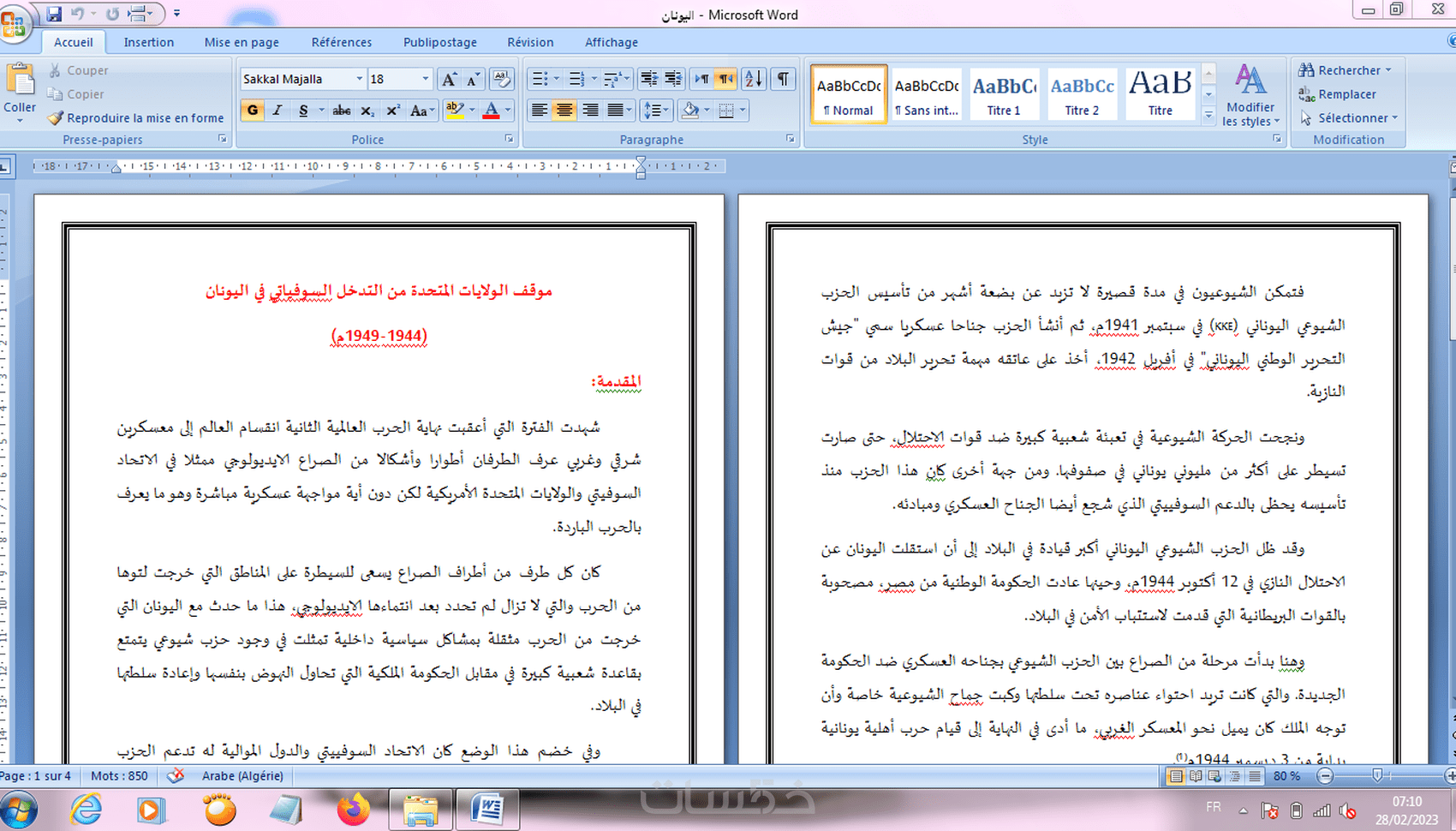Click the grow font size icon
Viewport: 1456px width, 831px height.
pyautogui.click(x=449, y=80)
